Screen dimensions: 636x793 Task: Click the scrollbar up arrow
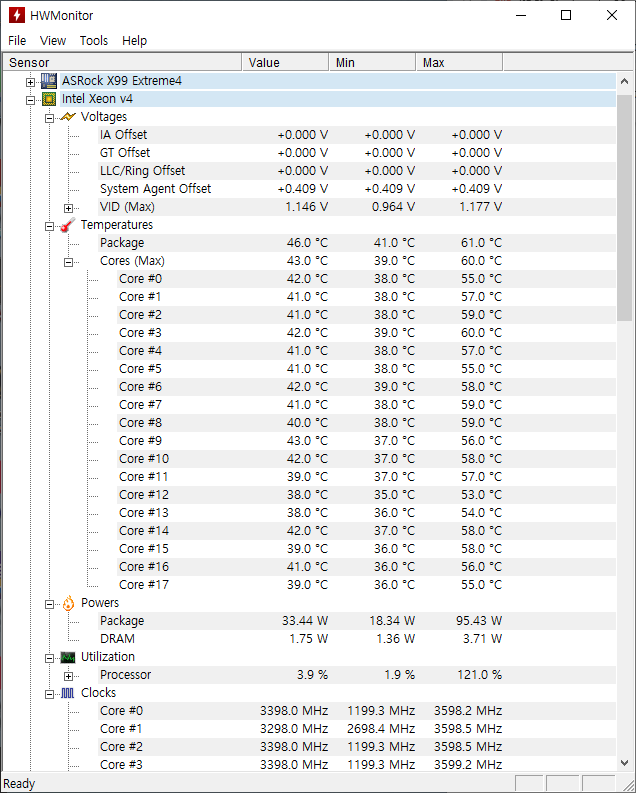pyautogui.click(x=624, y=81)
